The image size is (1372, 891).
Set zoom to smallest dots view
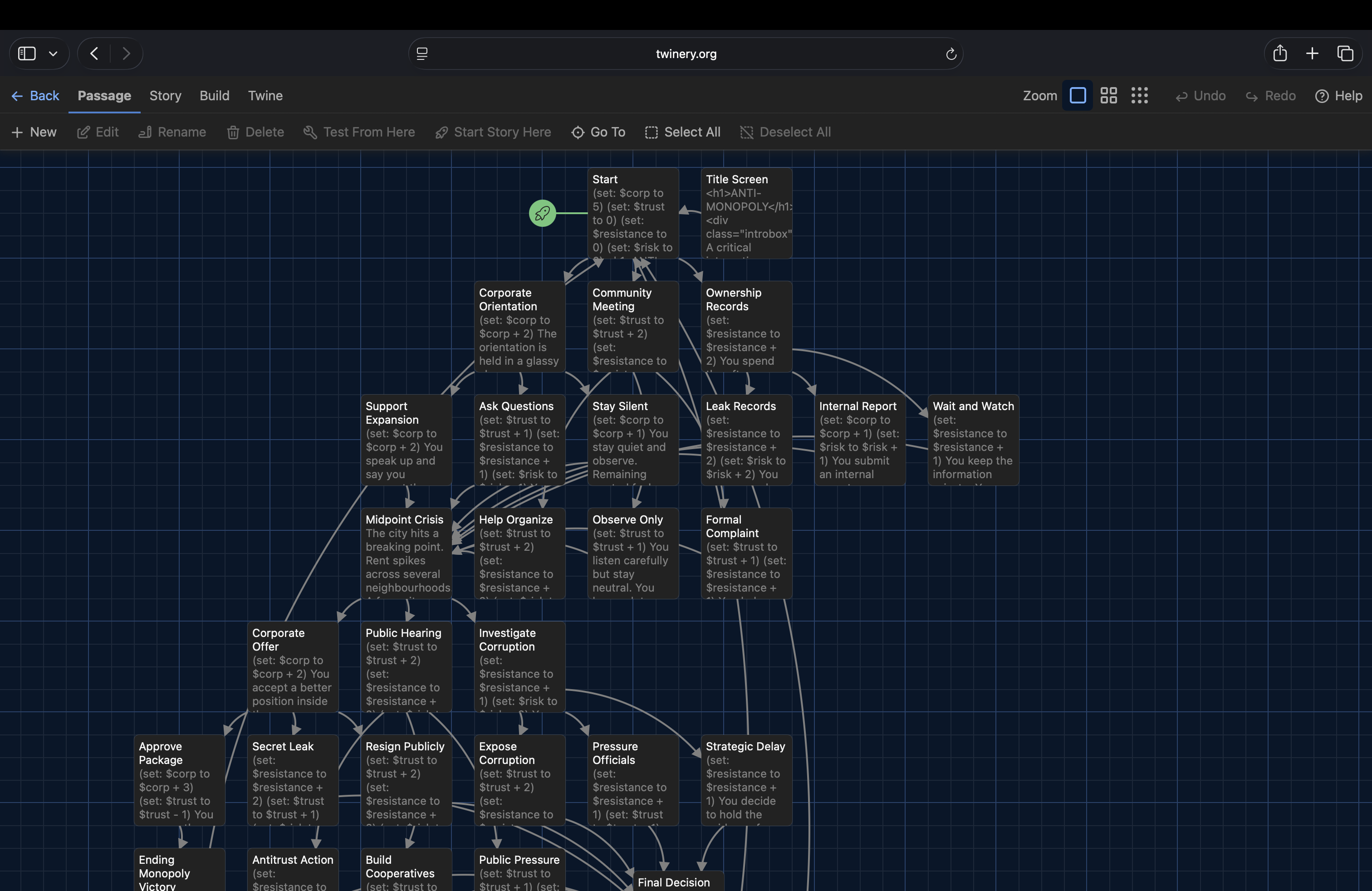tap(1140, 96)
